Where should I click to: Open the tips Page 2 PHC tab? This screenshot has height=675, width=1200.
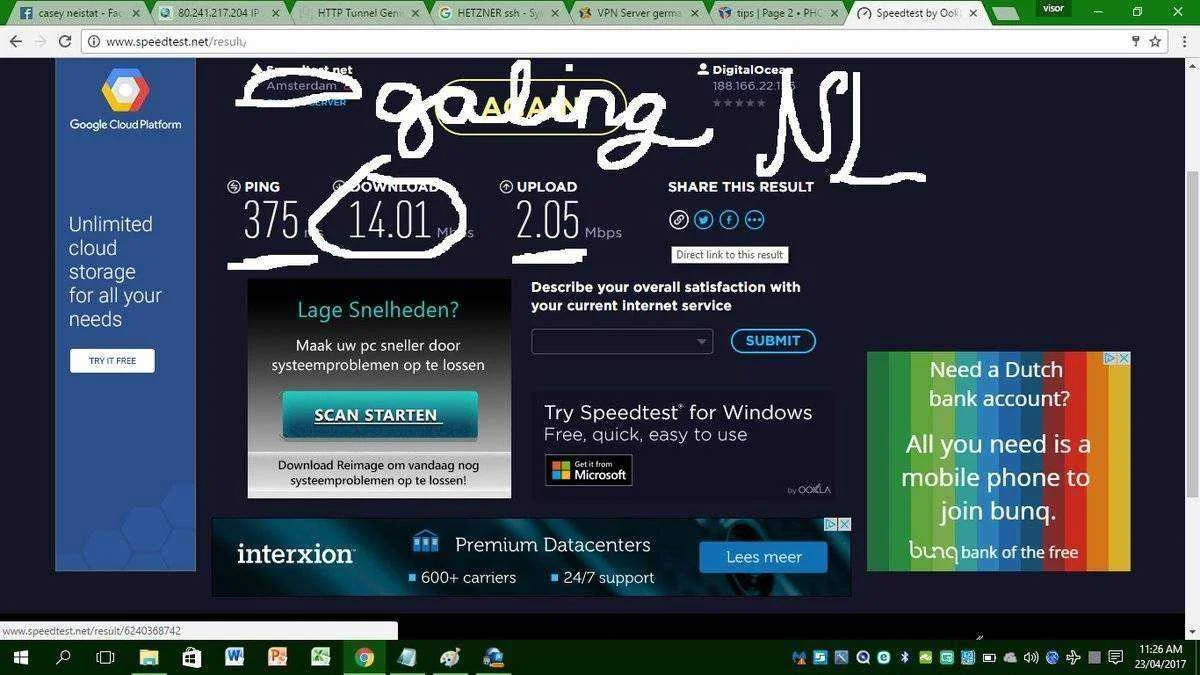(x=780, y=13)
